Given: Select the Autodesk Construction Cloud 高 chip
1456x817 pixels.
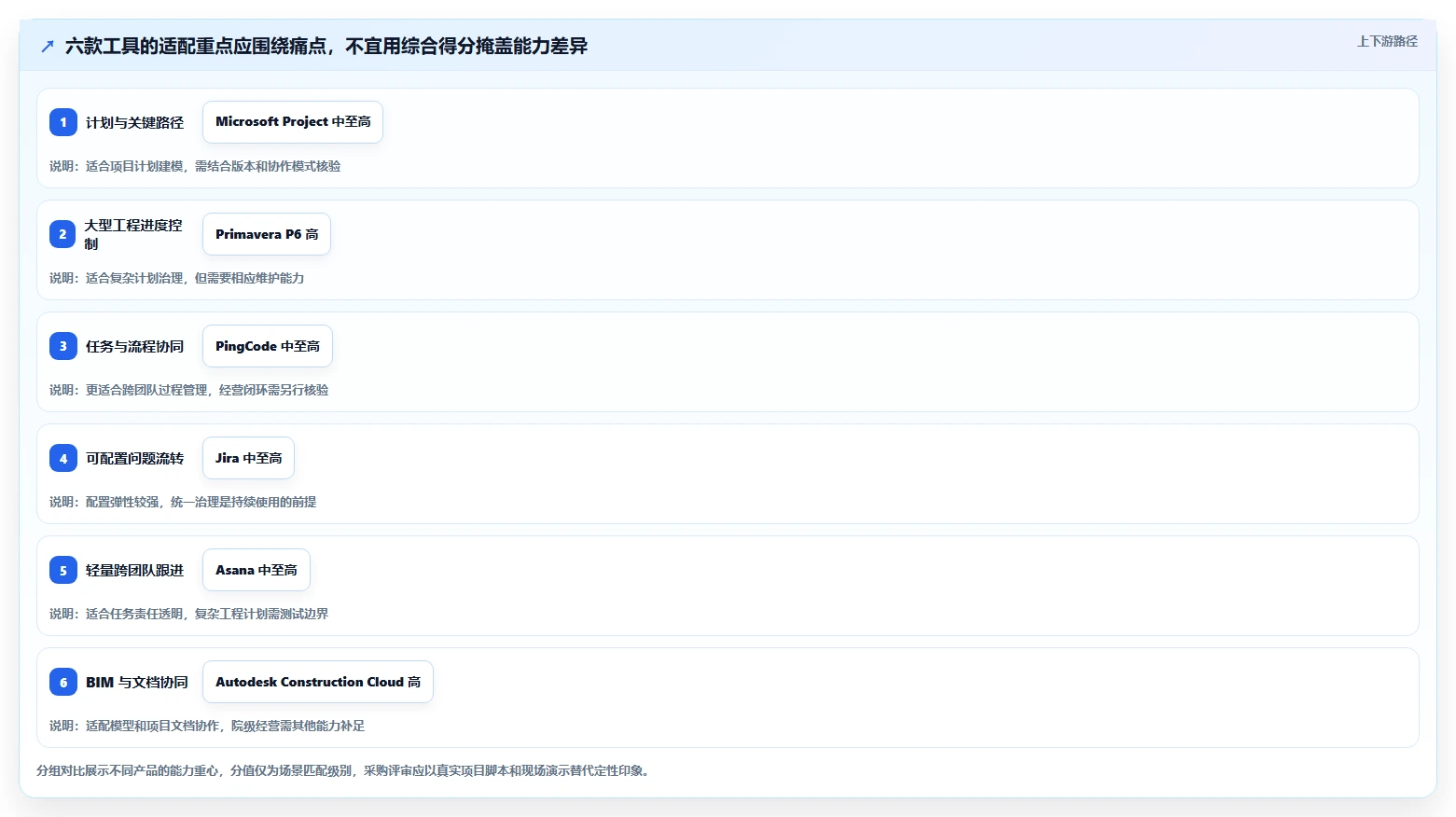Looking at the screenshot, I should [x=318, y=682].
